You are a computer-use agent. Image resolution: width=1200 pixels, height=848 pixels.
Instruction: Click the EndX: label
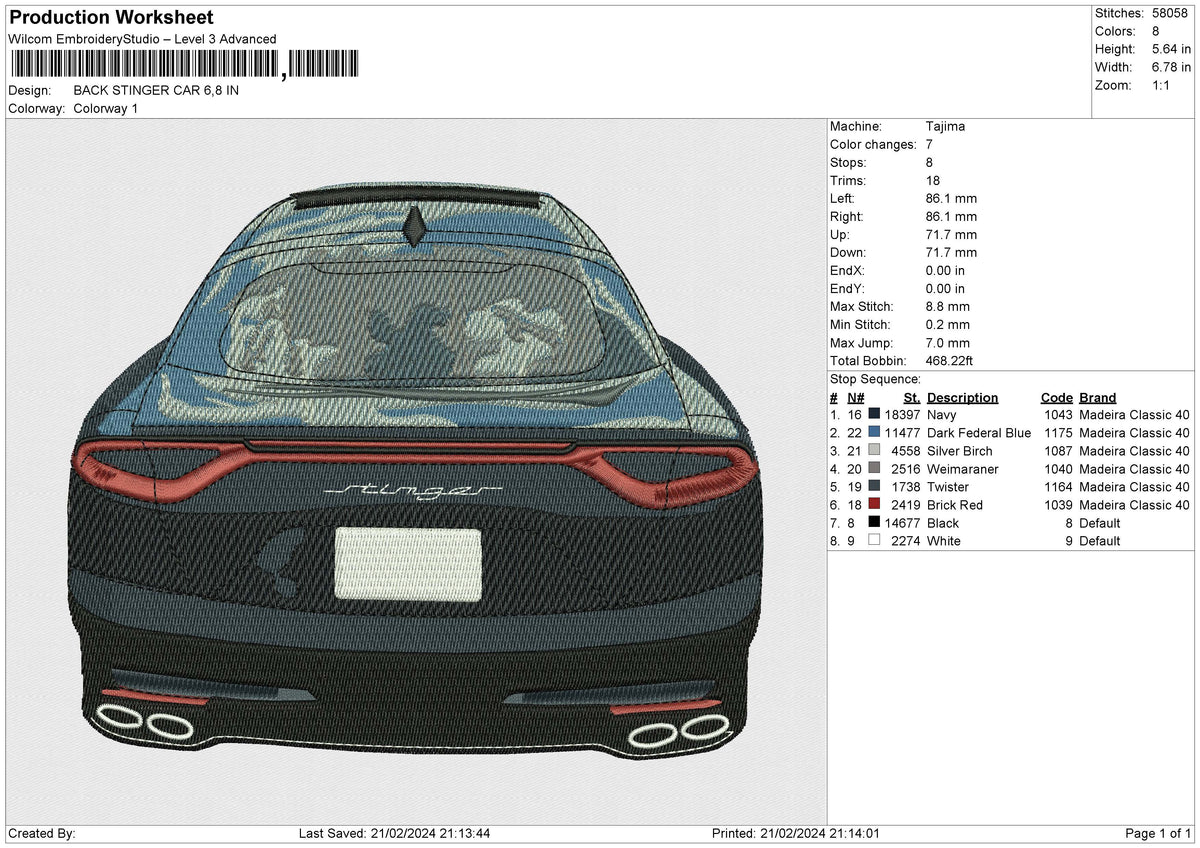coord(848,270)
